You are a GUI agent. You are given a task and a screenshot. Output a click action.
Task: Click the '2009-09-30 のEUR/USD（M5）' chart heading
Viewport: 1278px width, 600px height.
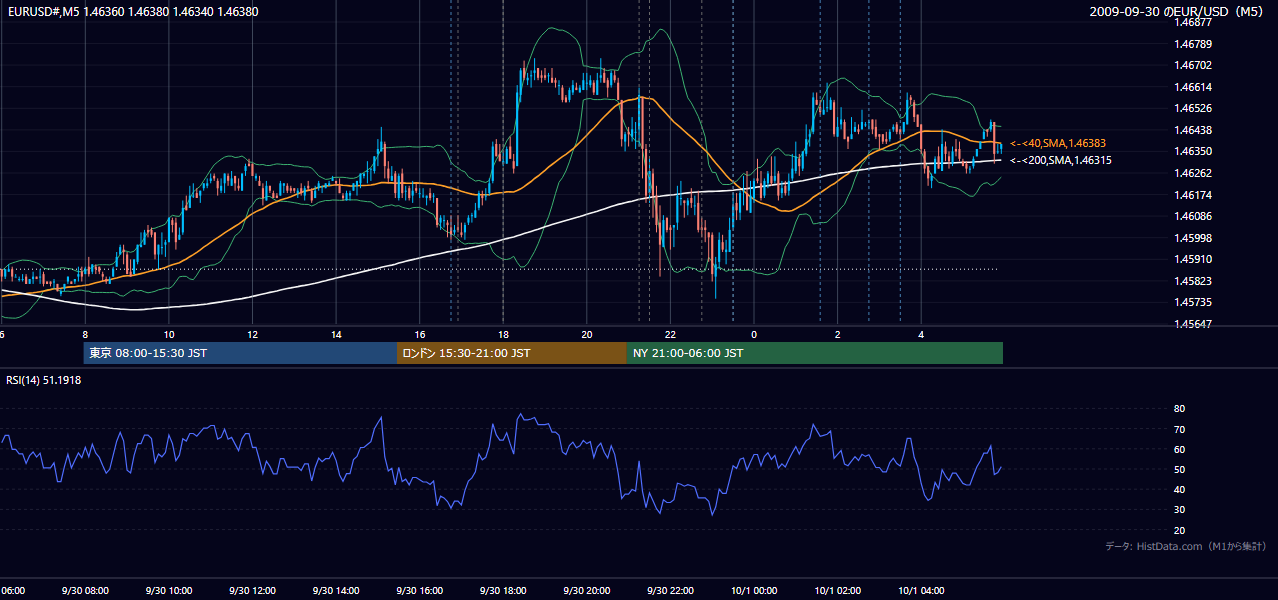(1178, 11)
